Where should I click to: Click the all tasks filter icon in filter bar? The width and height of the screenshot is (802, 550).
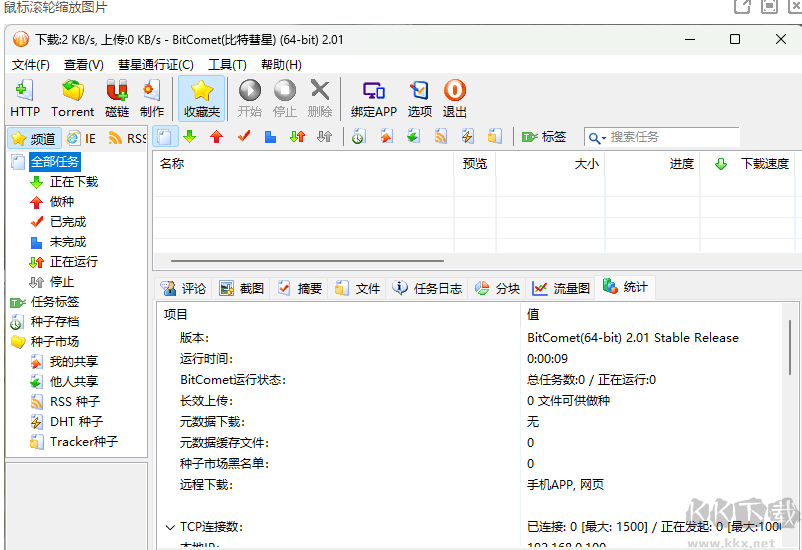(x=165, y=137)
